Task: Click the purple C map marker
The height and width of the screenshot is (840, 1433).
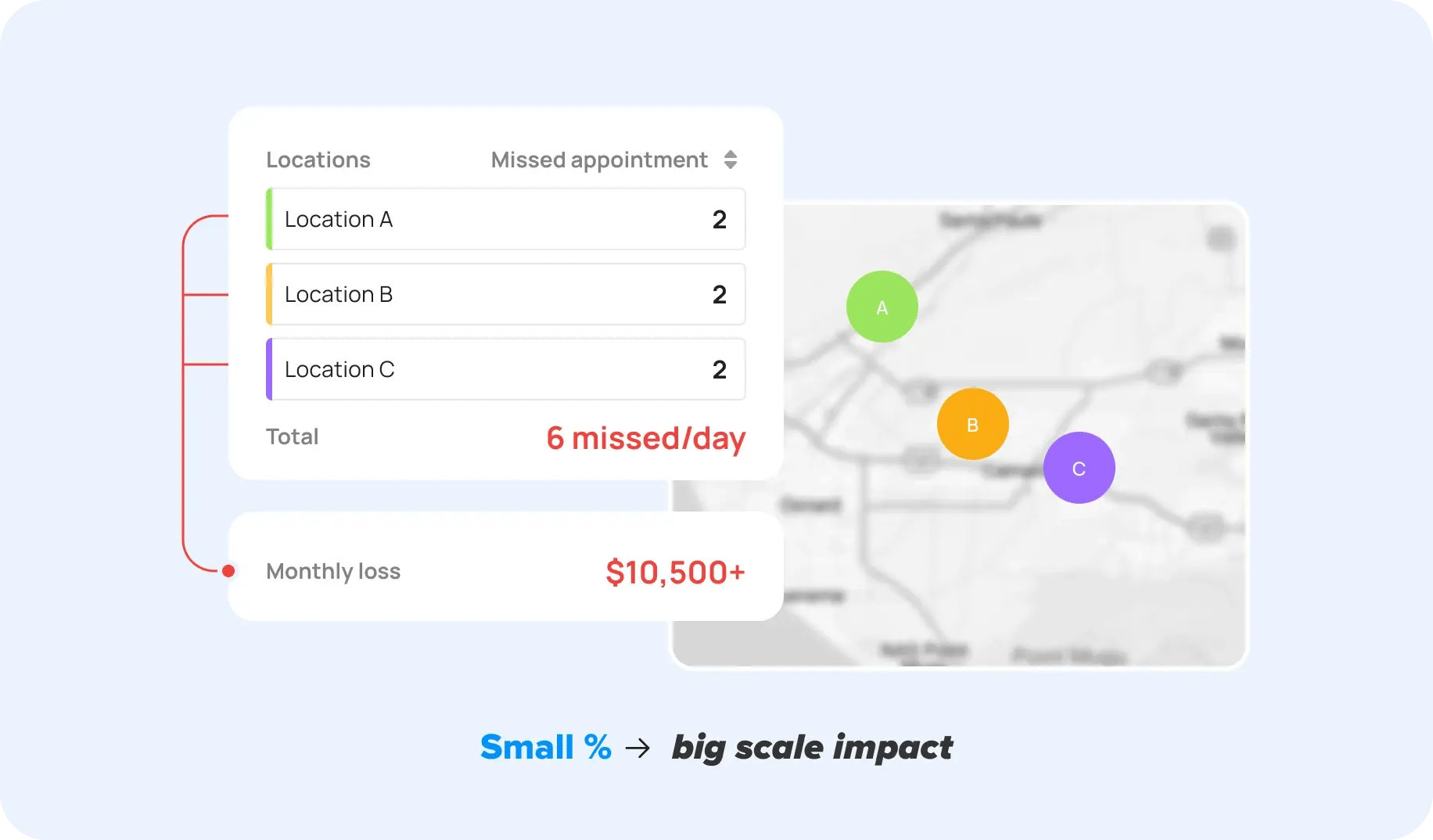Action: (x=1079, y=468)
